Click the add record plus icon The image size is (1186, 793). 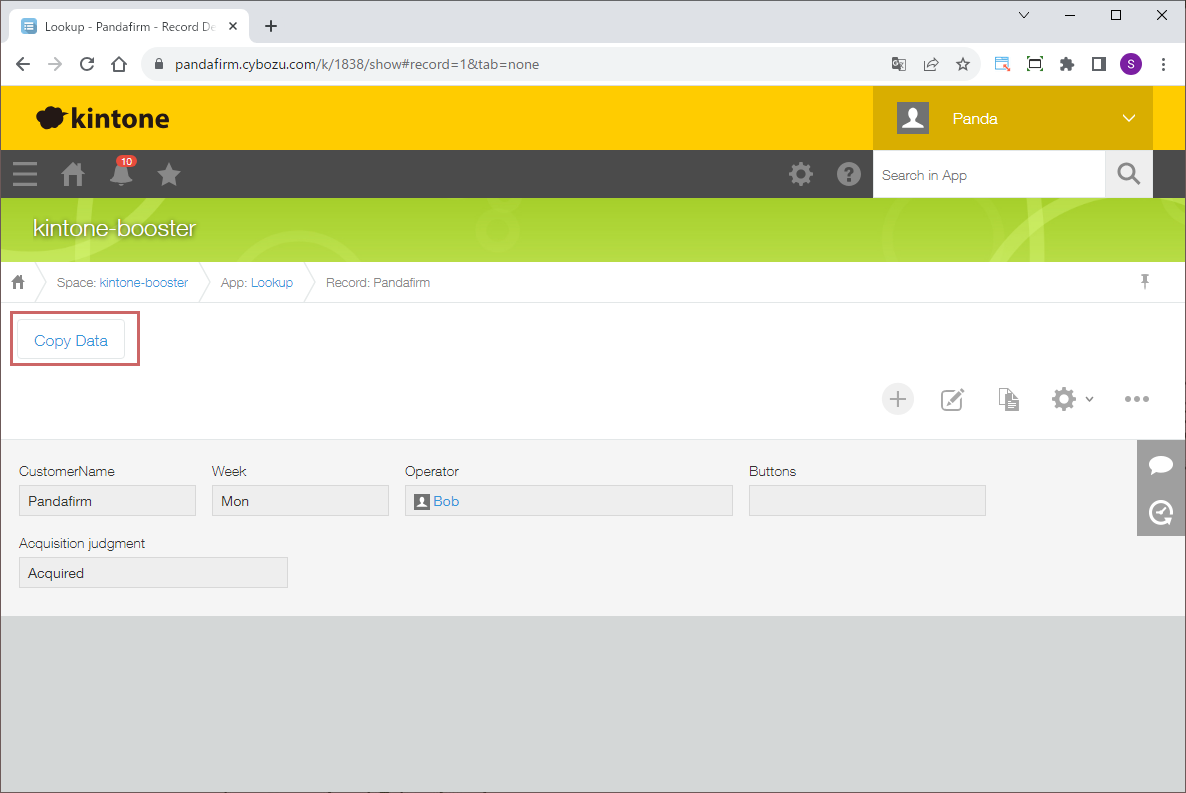point(898,399)
